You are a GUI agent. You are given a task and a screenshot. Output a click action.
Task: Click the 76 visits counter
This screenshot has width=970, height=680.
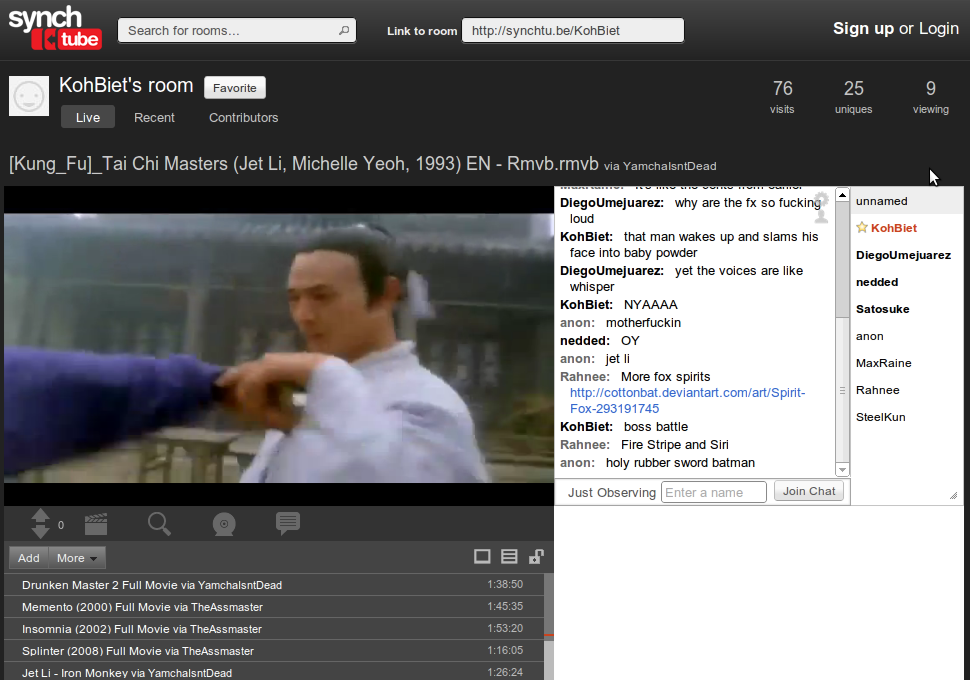(782, 97)
